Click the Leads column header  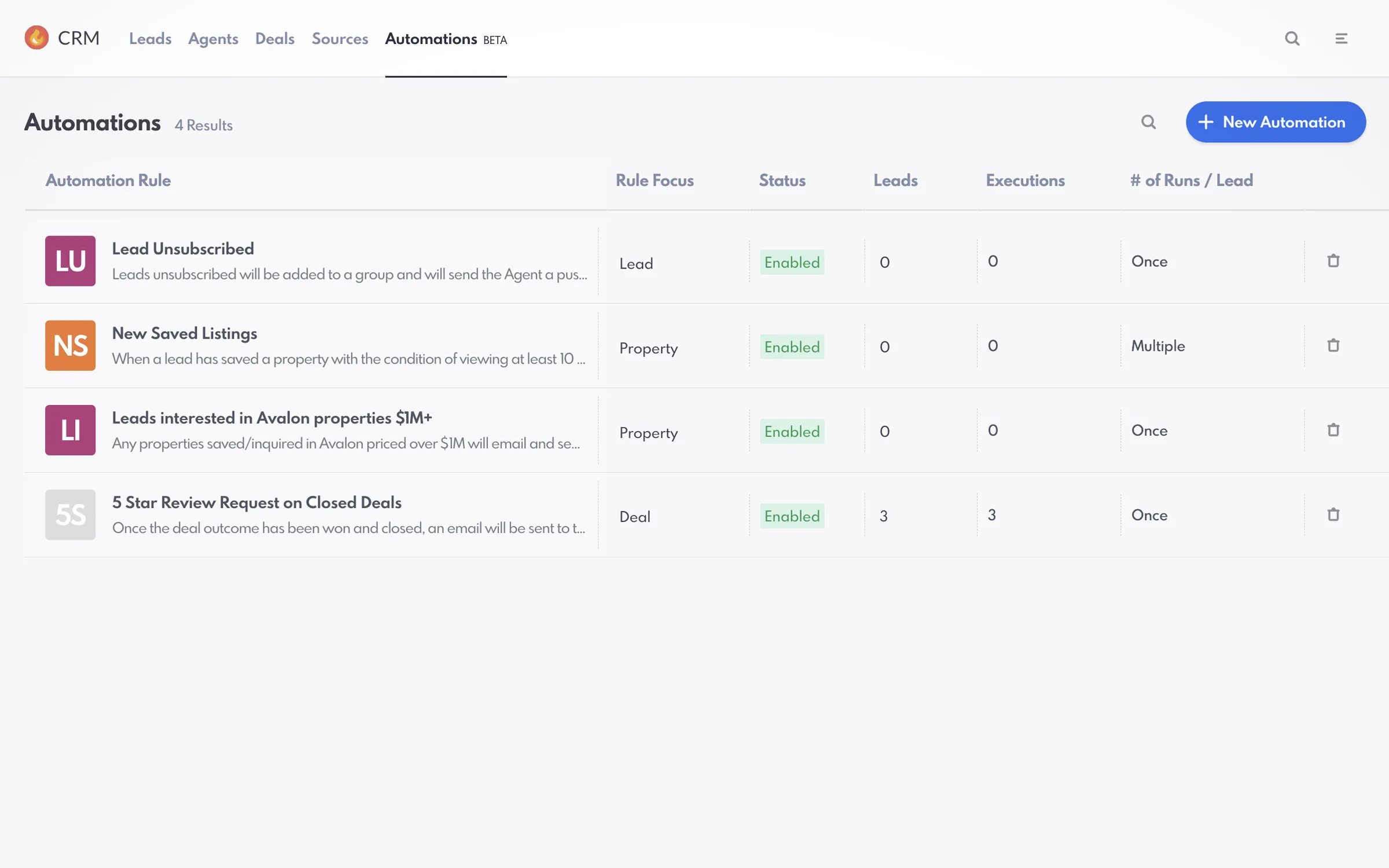(x=896, y=181)
